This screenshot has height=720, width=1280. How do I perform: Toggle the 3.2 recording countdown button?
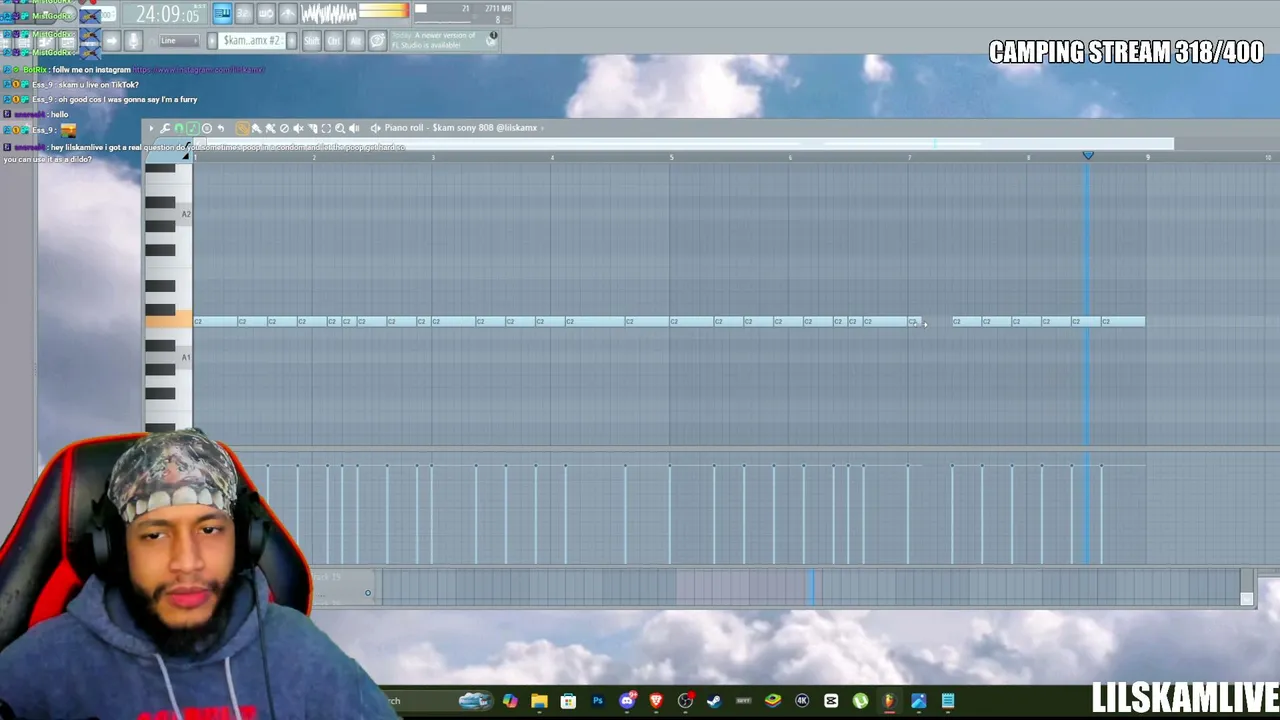point(244,13)
